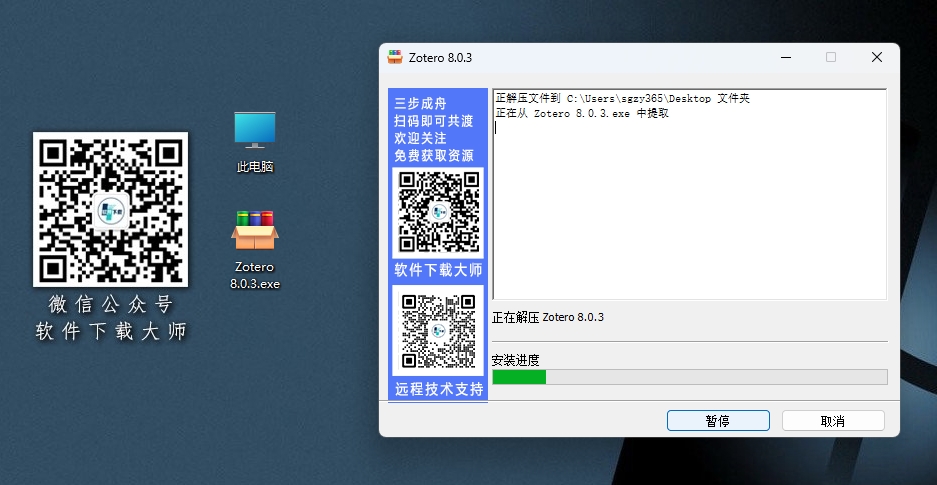Click inside the extraction log text area
937x485 pixels.
tap(690, 194)
